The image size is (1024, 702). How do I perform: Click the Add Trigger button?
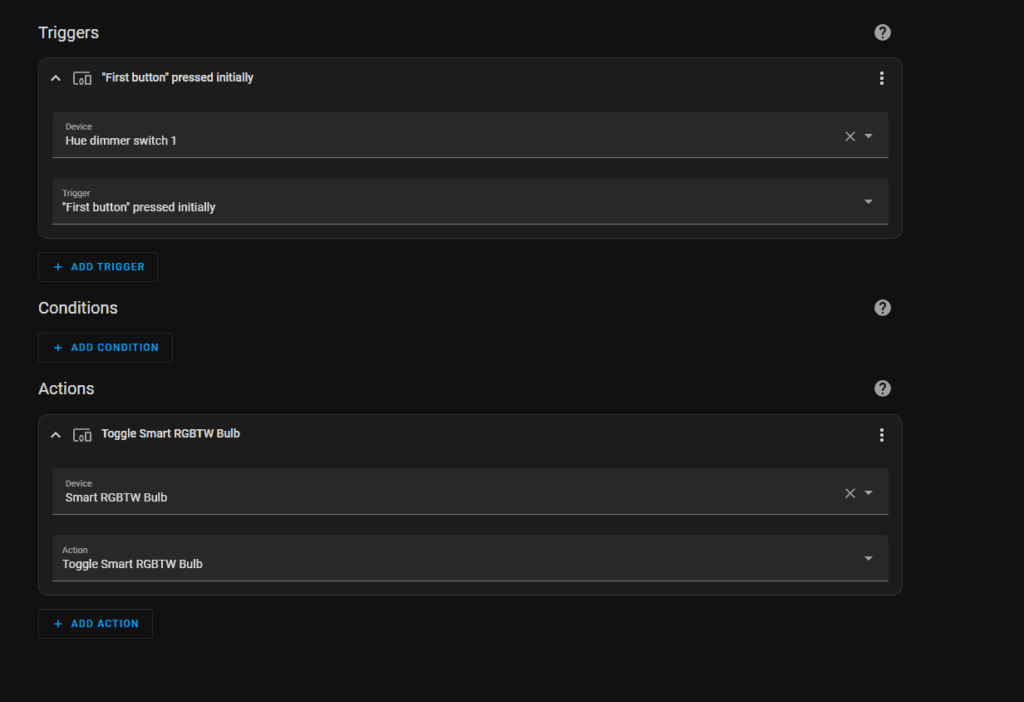click(98, 267)
